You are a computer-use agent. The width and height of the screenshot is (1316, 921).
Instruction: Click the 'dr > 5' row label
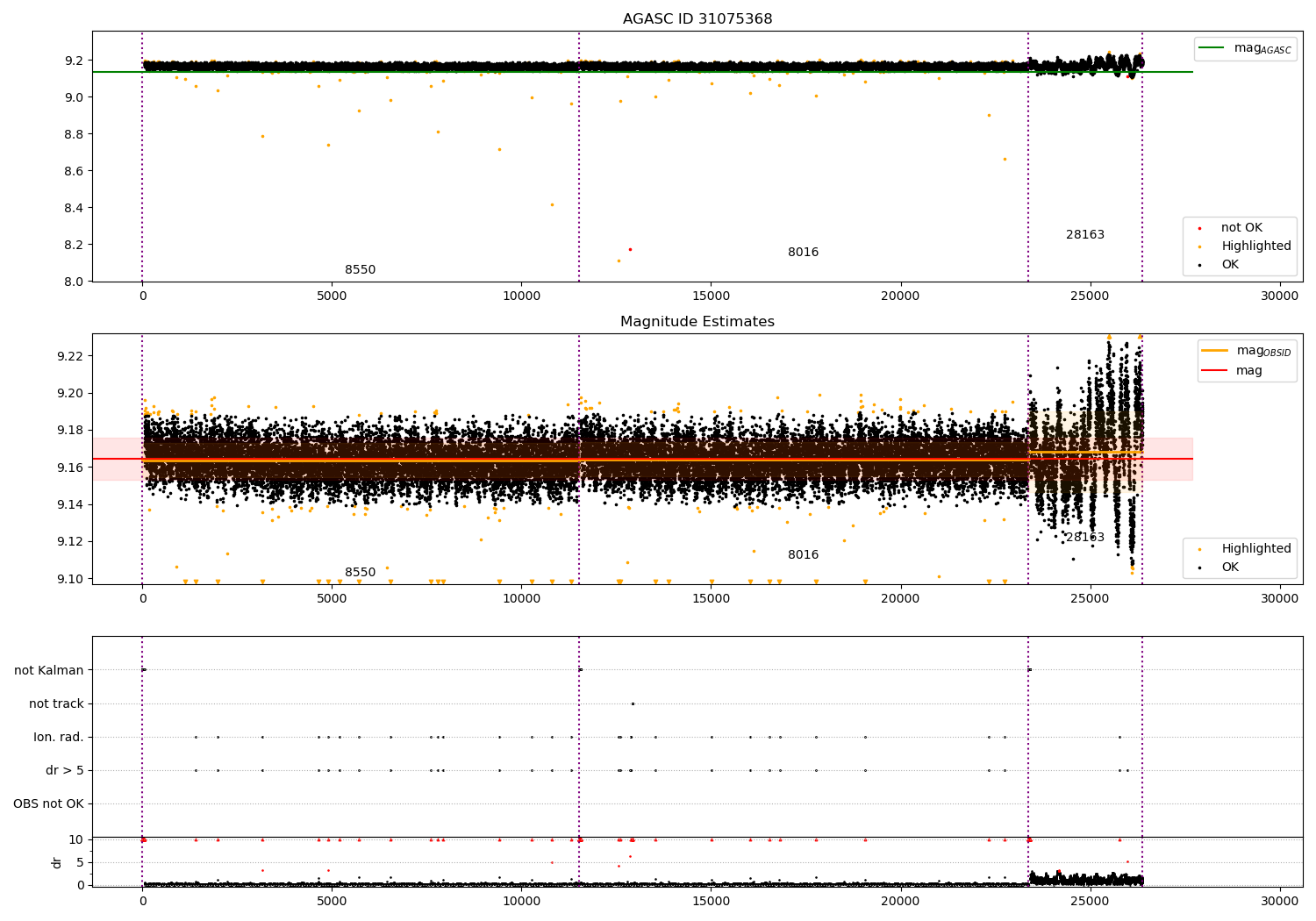pyautogui.click(x=65, y=771)
